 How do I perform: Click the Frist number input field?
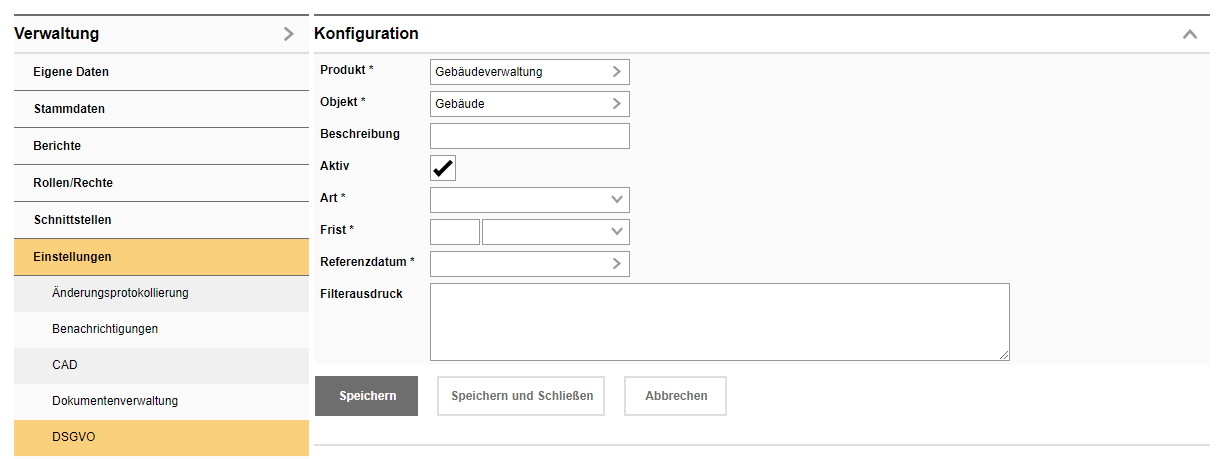click(x=454, y=232)
